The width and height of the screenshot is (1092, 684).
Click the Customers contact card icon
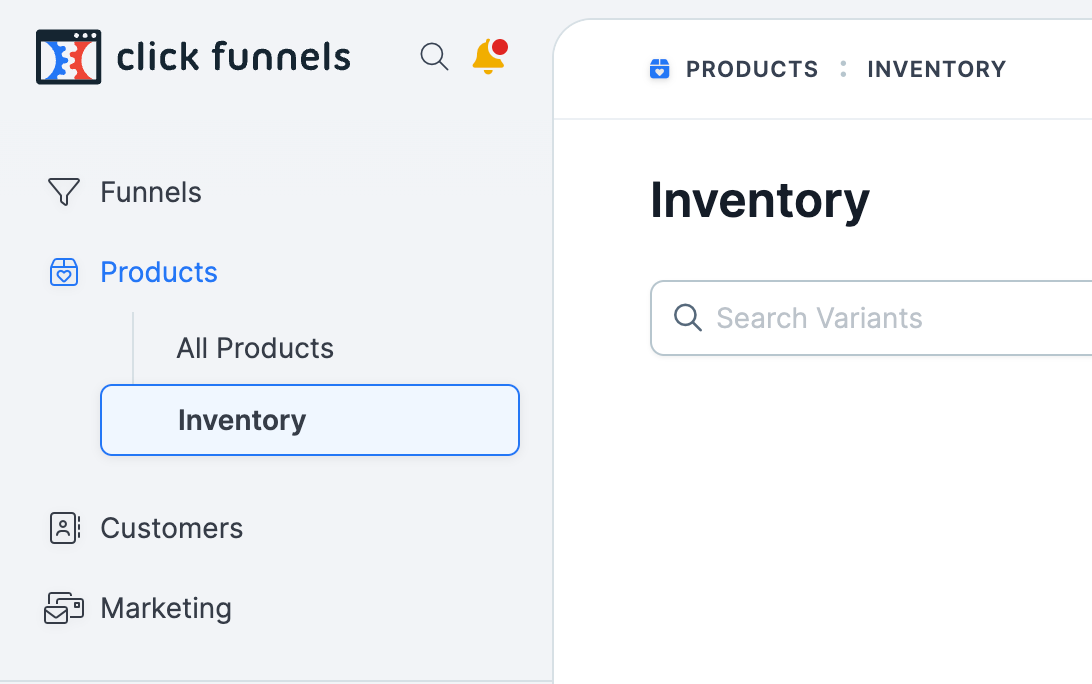tap(65, 528)
